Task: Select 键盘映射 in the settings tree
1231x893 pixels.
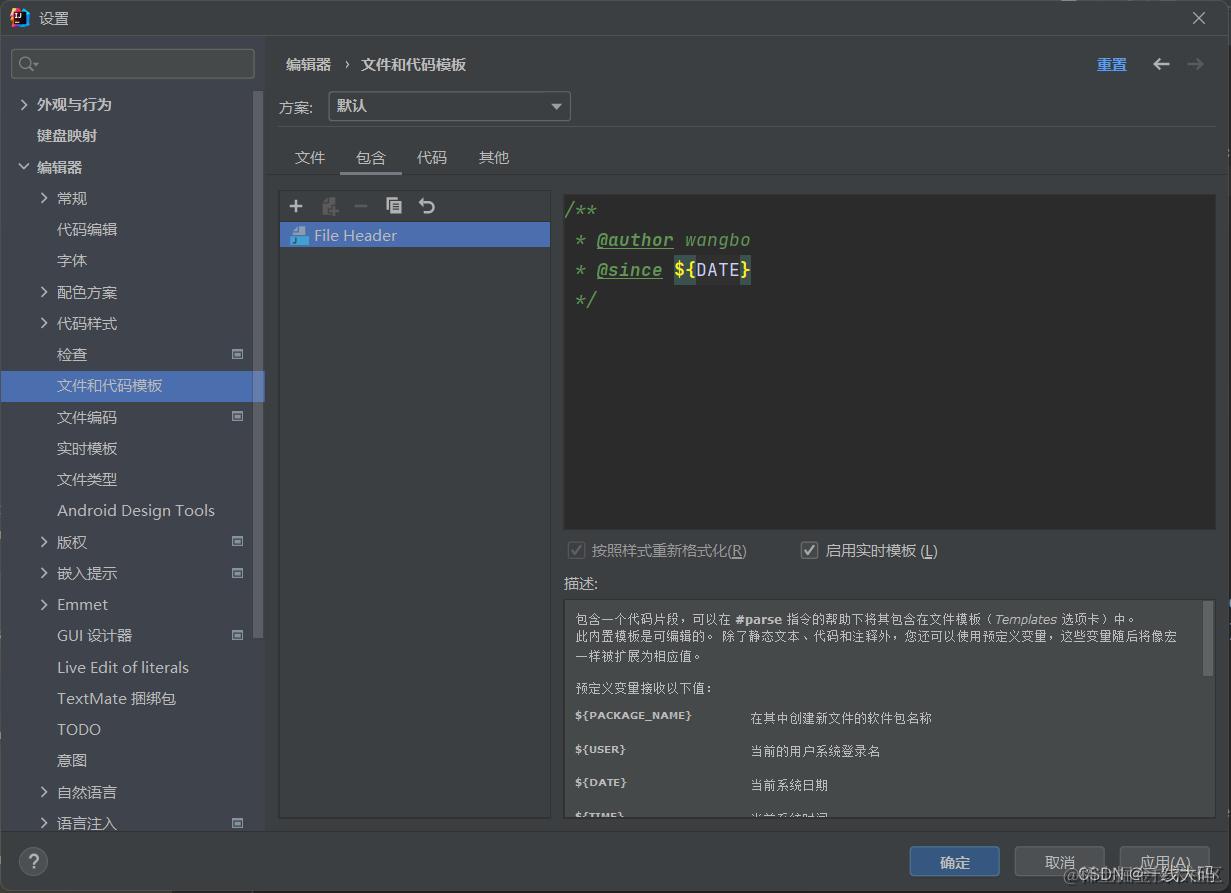Action: click(x=67, y=135)
